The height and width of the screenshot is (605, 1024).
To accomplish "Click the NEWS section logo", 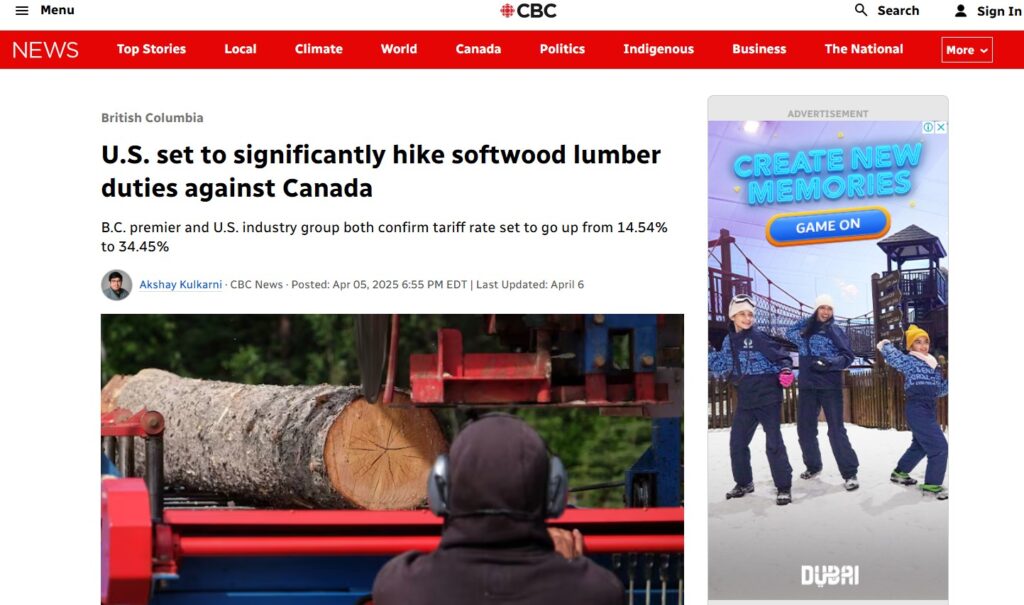I will point(45,50).
